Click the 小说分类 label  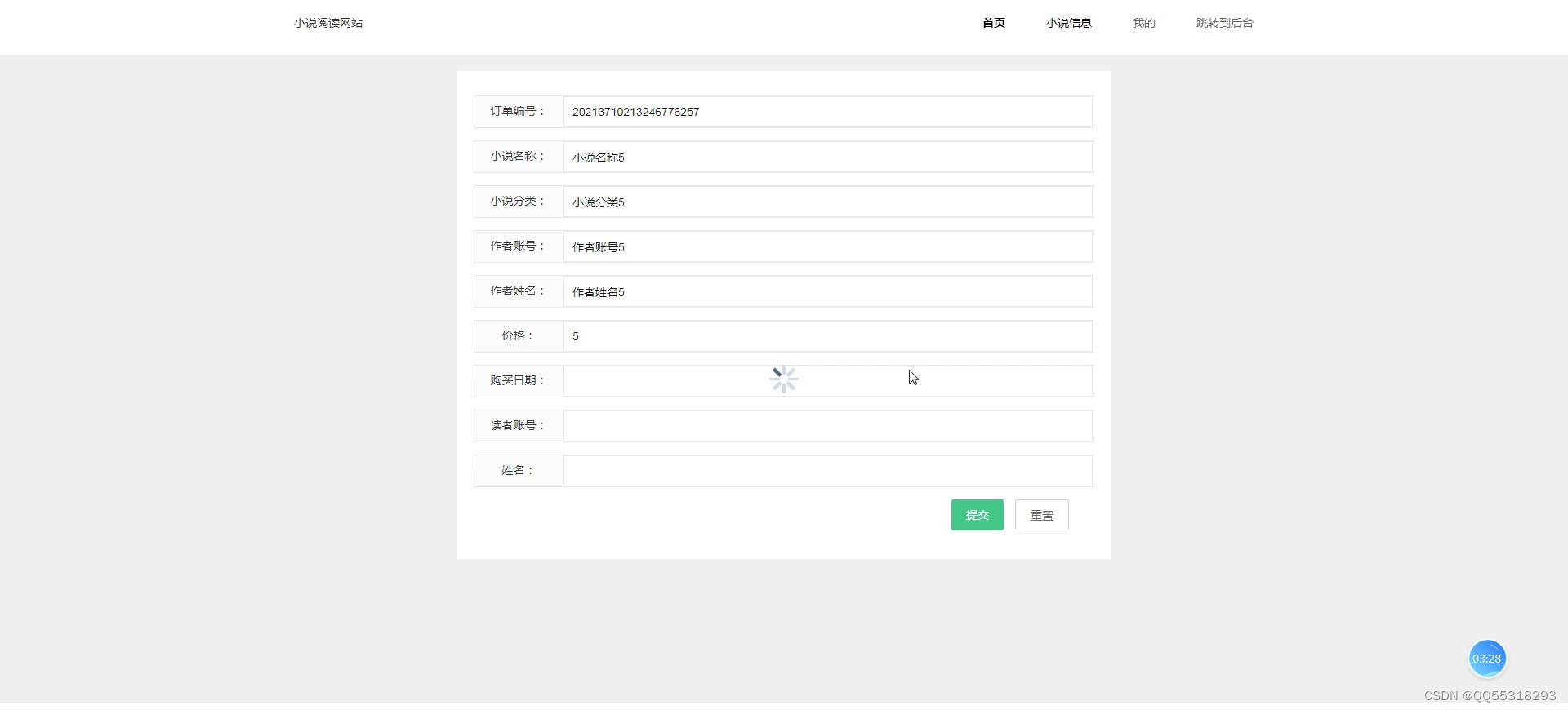coord(518,201)
